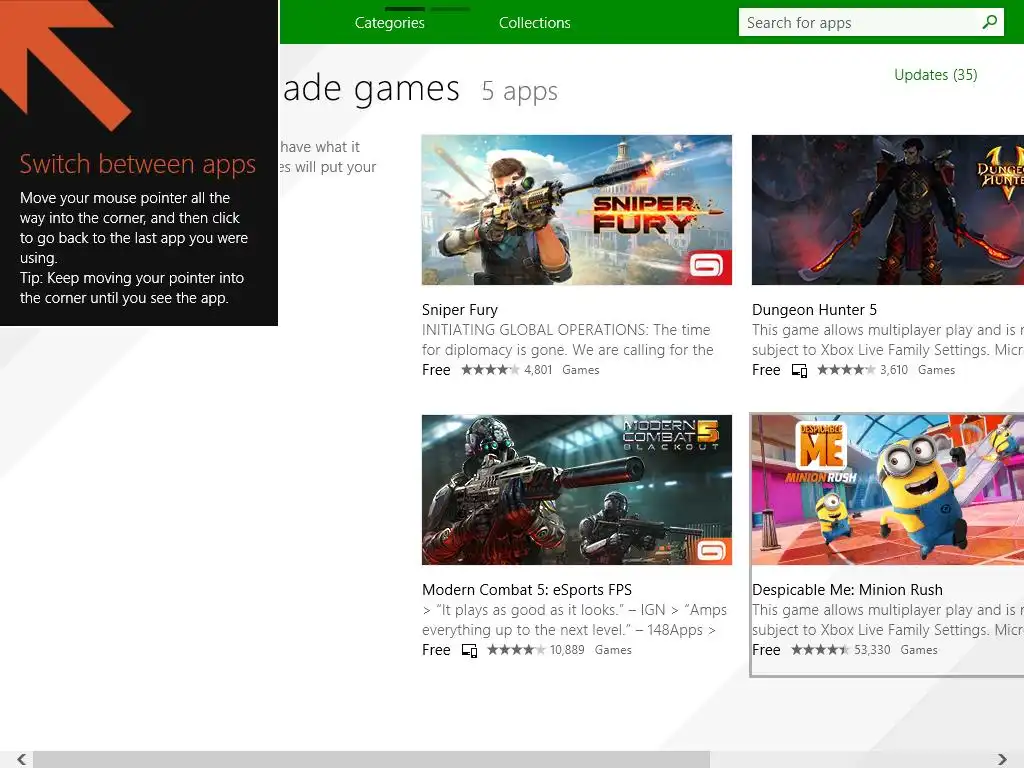Click the horizontal scrollbar thumb
Viewport: 1024px width, 768px height.
(371, 760)
